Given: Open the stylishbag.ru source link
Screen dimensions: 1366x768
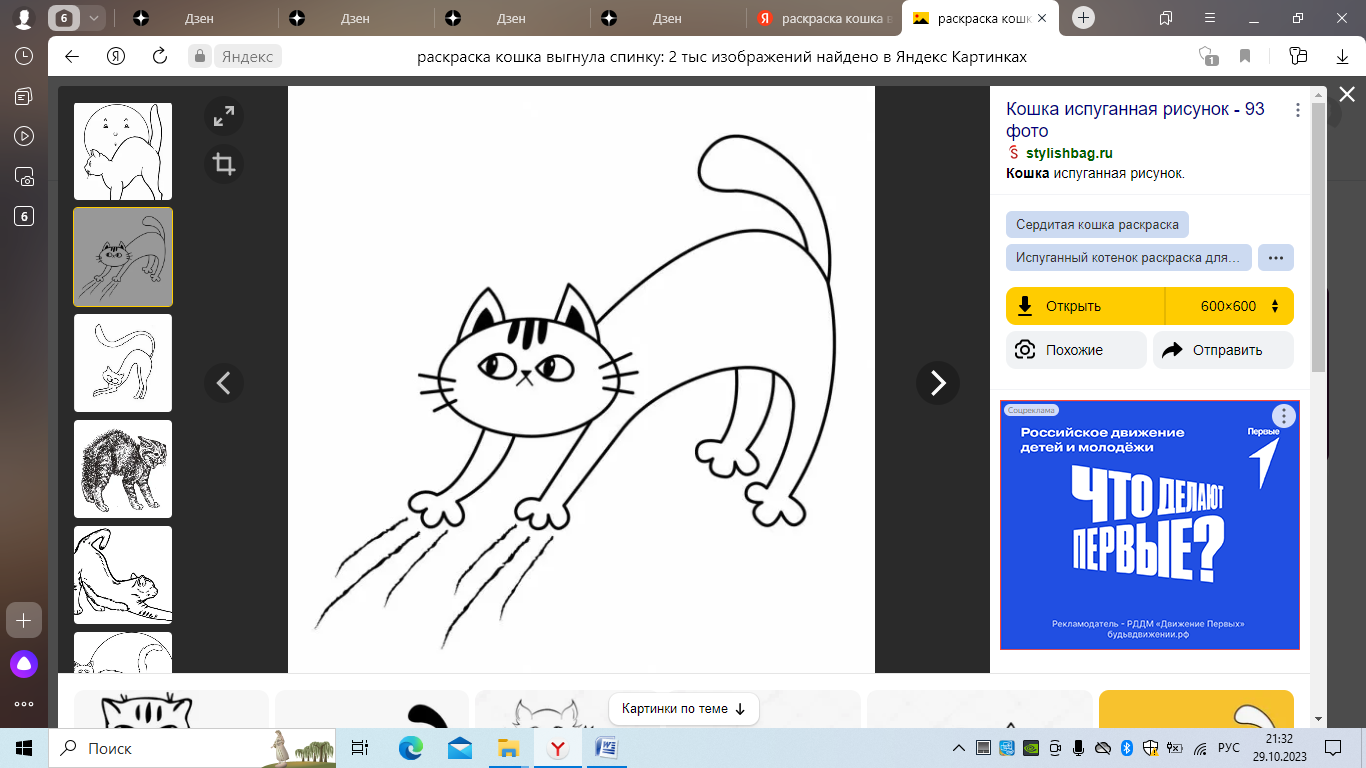Looking at the screenshot, I should tap(1069, 153).
